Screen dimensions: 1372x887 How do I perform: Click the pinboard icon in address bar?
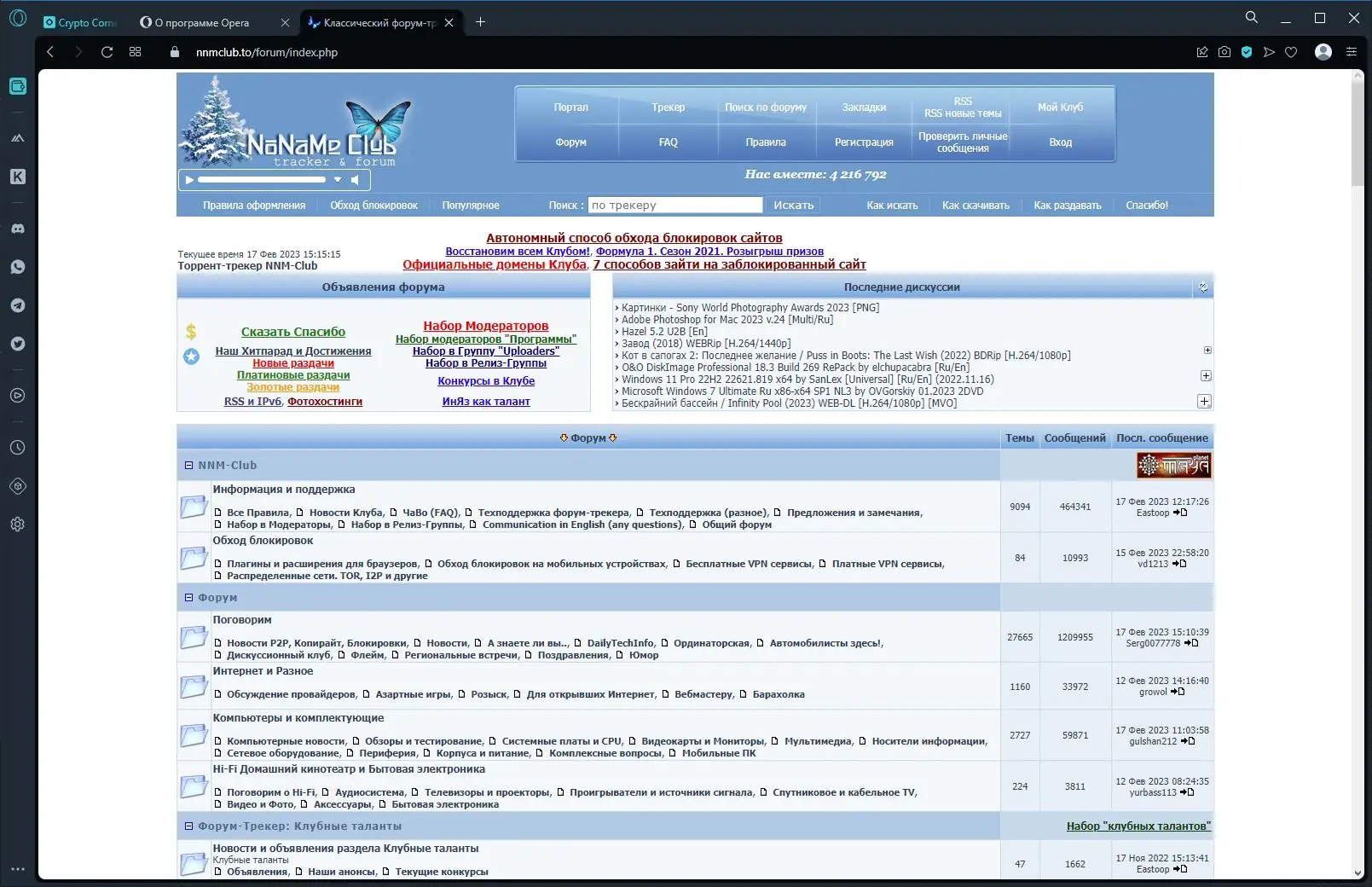(x=1202, y=52)
